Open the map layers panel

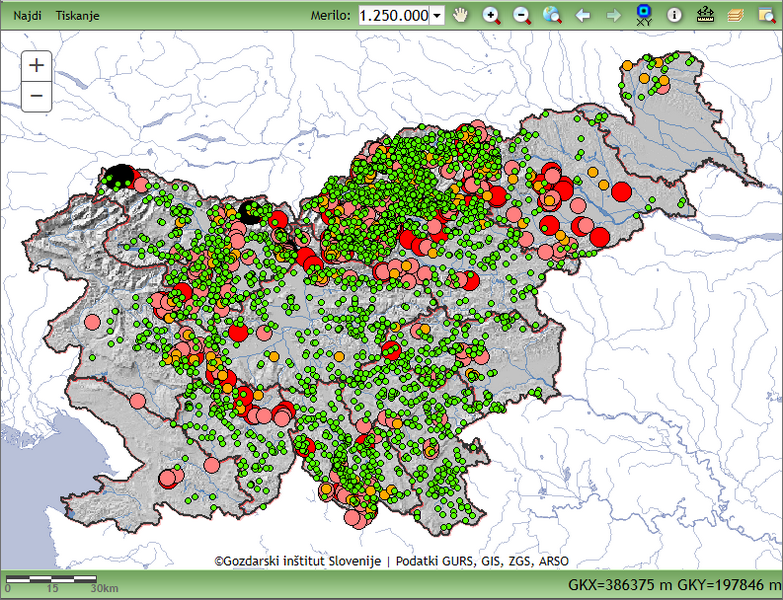(x=736, y=15)
